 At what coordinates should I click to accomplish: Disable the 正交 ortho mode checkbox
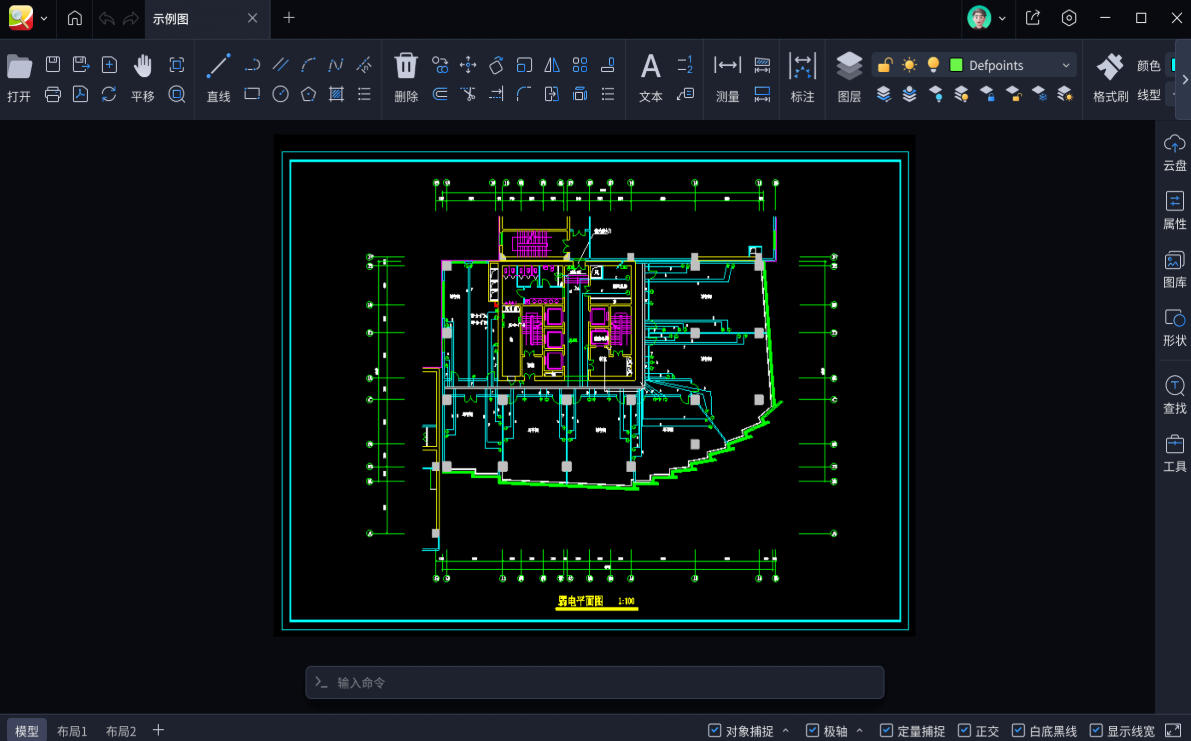point(965,731)
